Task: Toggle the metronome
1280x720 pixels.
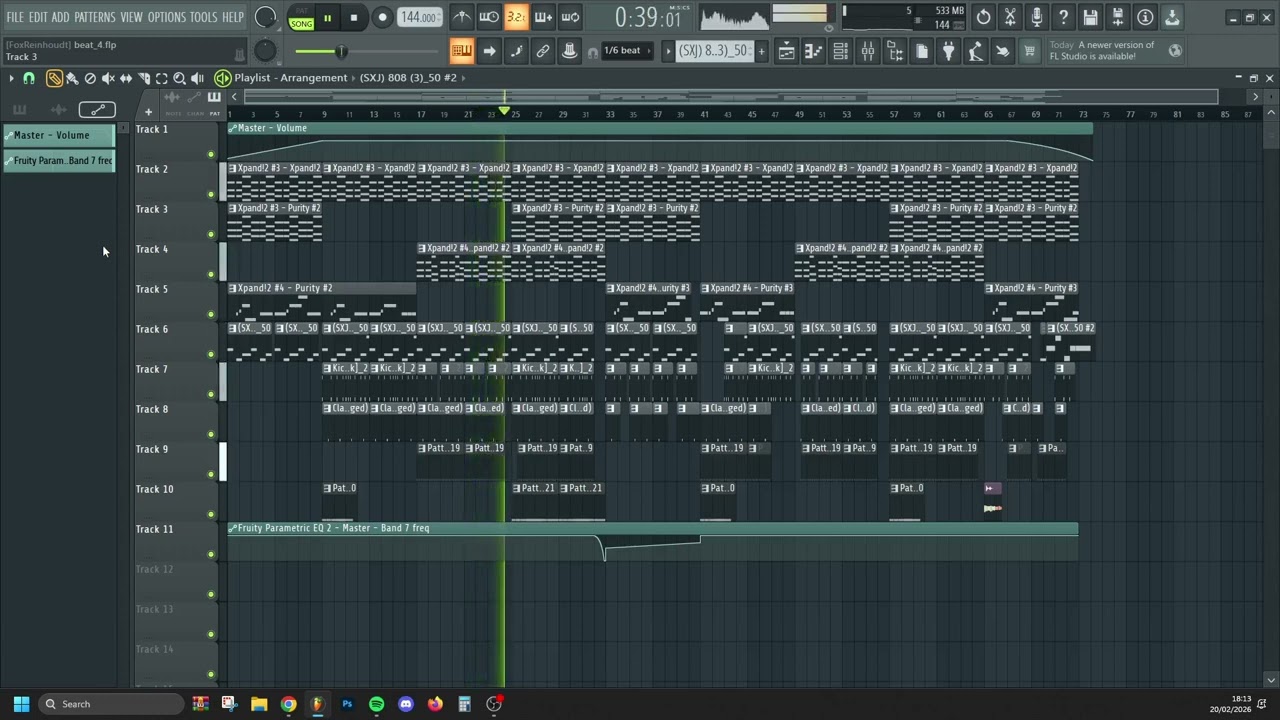Action: (x=462, y=17)
